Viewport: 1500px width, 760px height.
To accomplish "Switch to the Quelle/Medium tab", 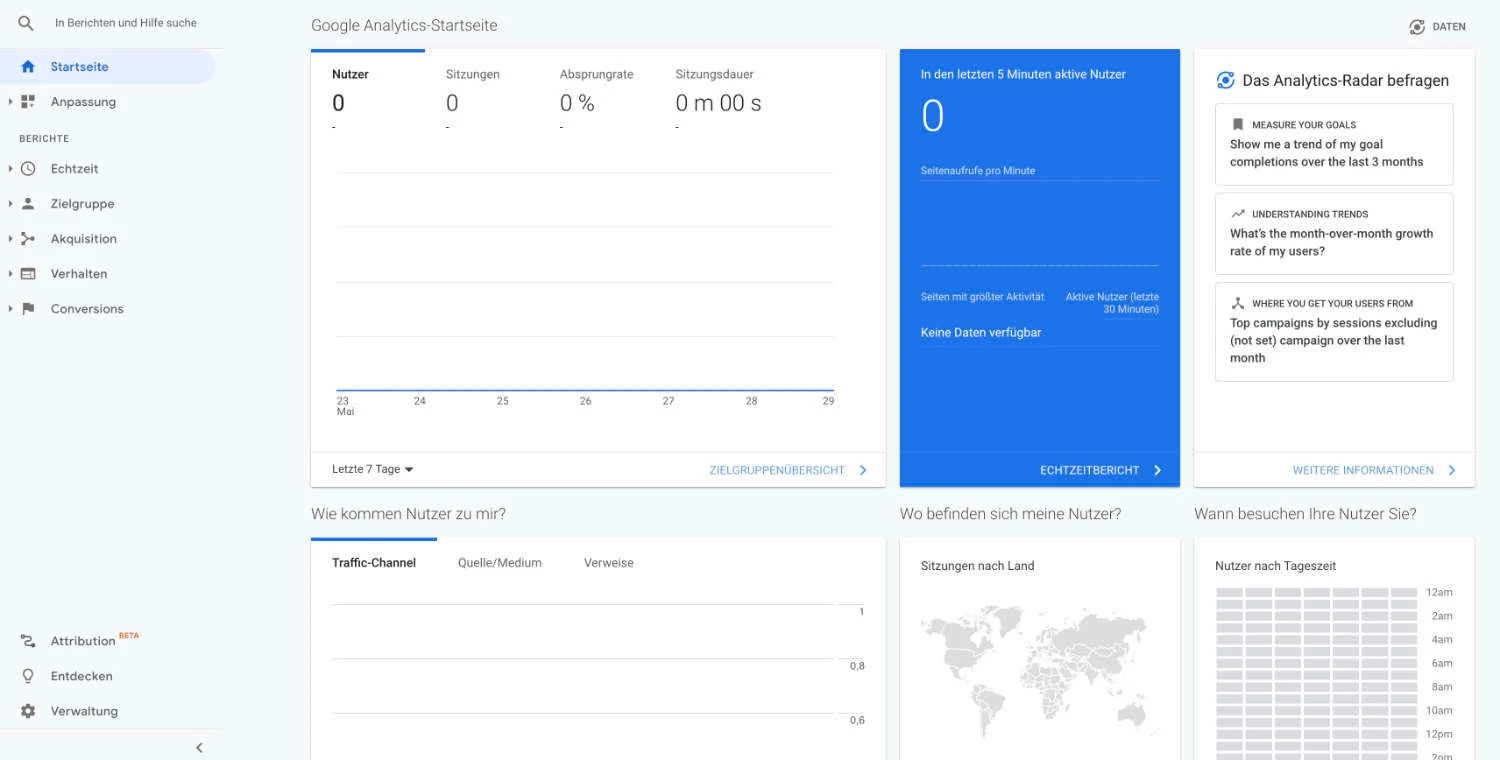I will tap(500, 562).
